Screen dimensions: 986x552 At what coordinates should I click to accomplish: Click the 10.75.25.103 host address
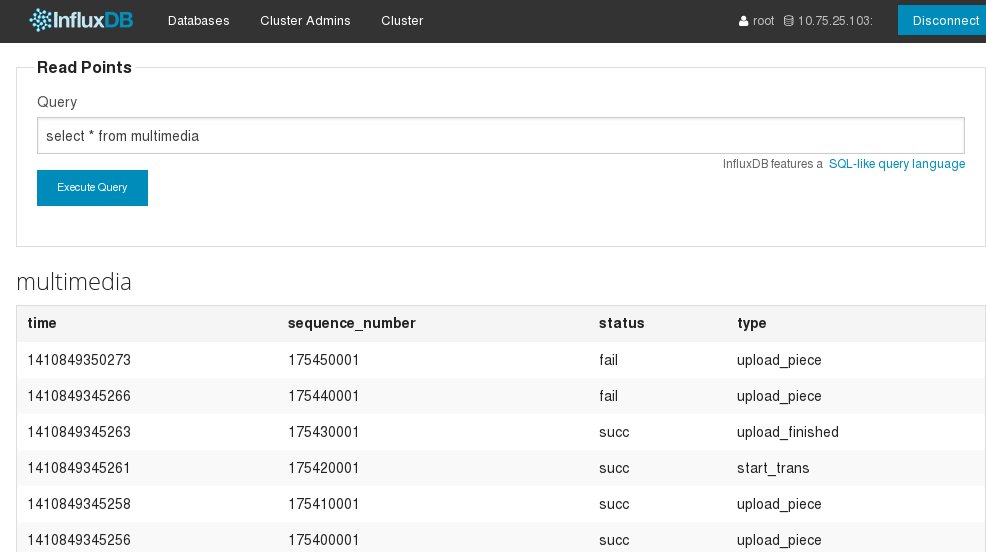(835, 21)
